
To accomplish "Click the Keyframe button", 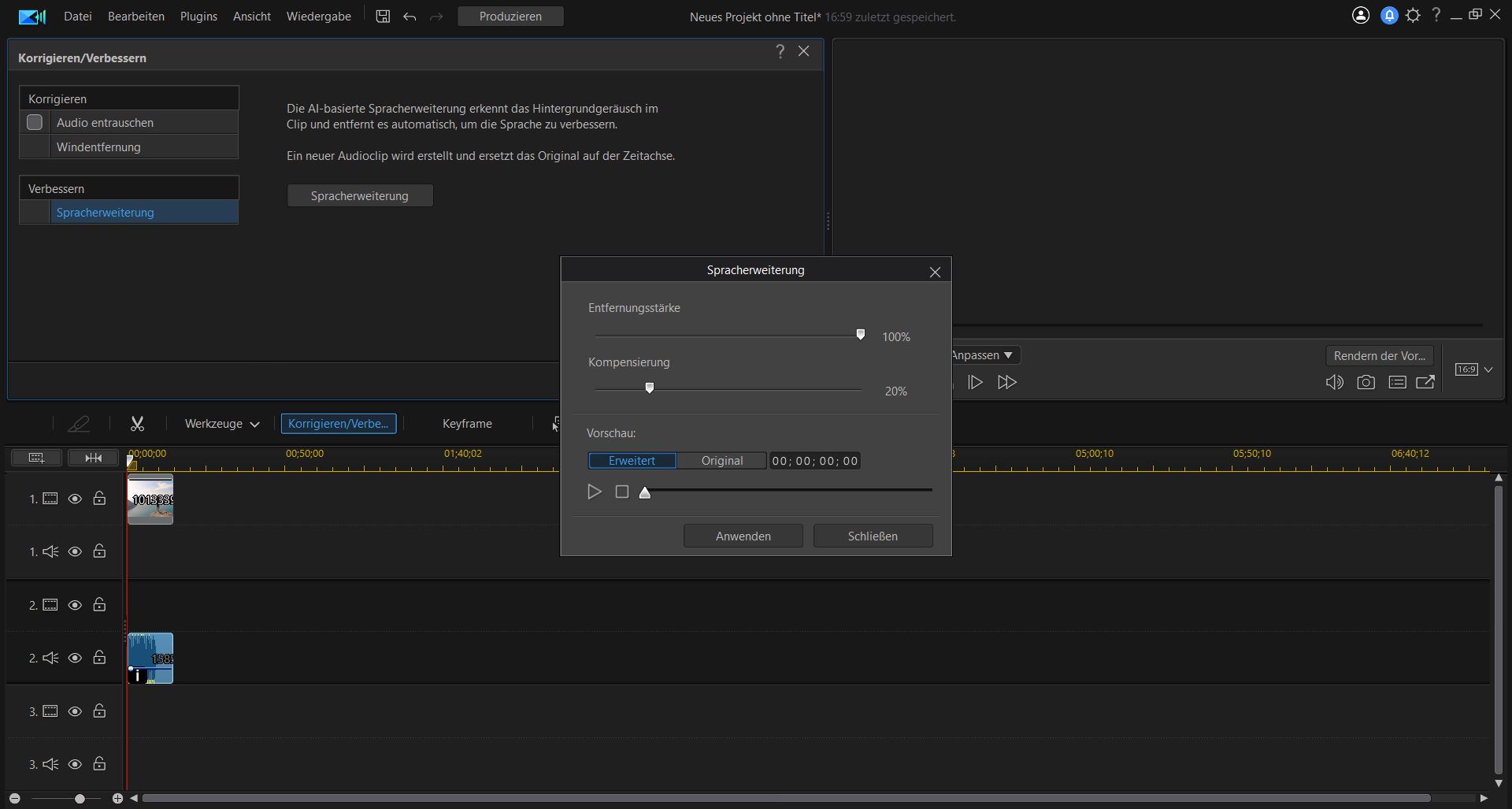I will coord(467,424).
